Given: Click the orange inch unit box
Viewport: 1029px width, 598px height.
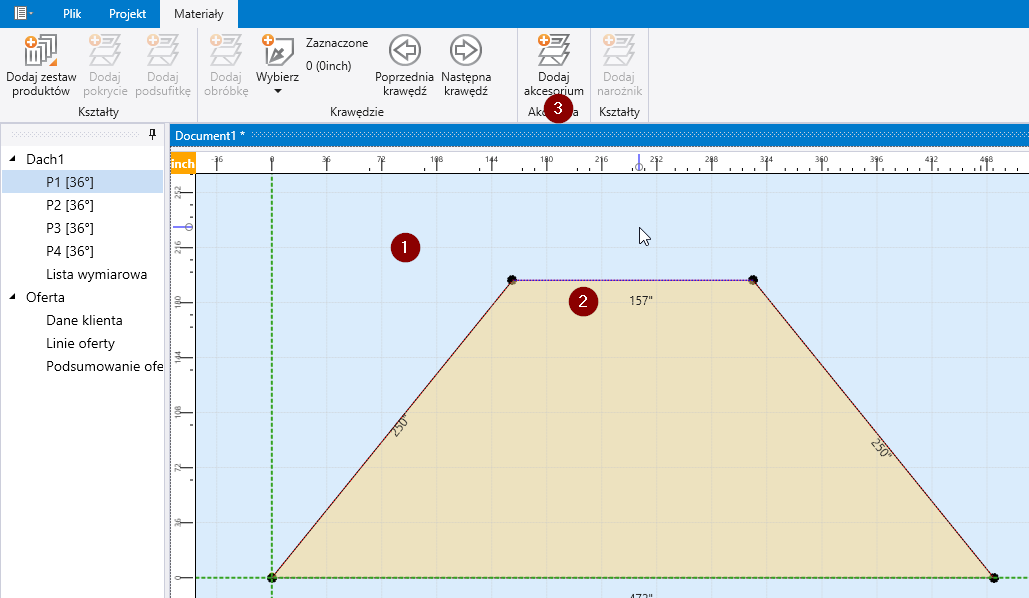Looking at the screenshot, I should pyautogui.click(x=183, y=163).
